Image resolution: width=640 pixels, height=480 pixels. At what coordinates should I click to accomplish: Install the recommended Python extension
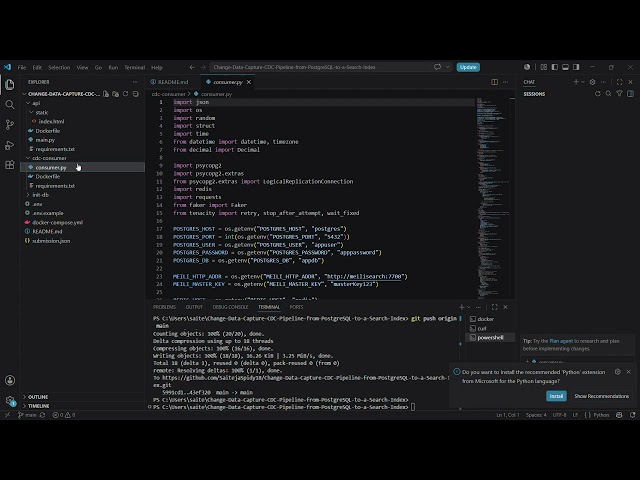pos(556,396)
